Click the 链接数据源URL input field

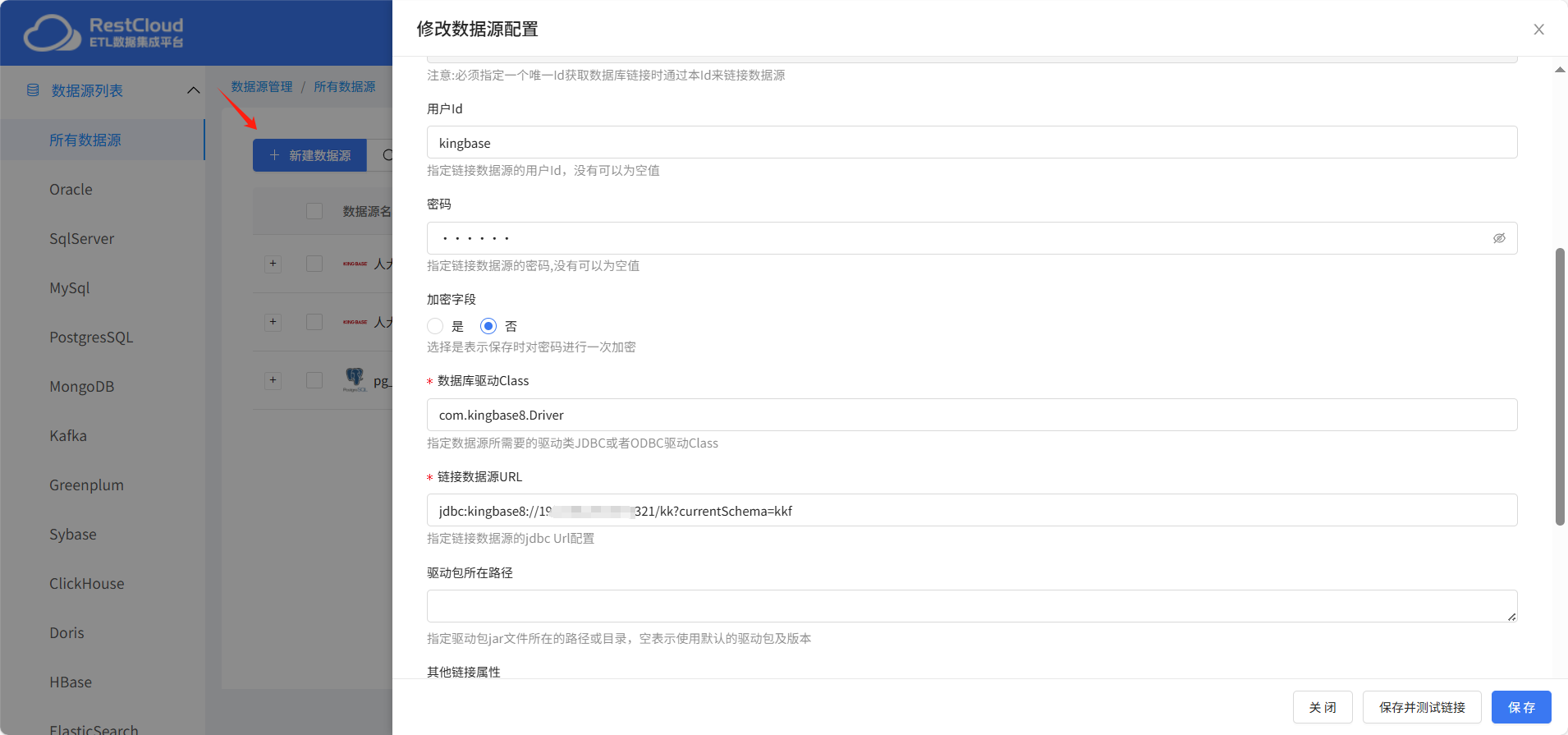click(972, 510)
